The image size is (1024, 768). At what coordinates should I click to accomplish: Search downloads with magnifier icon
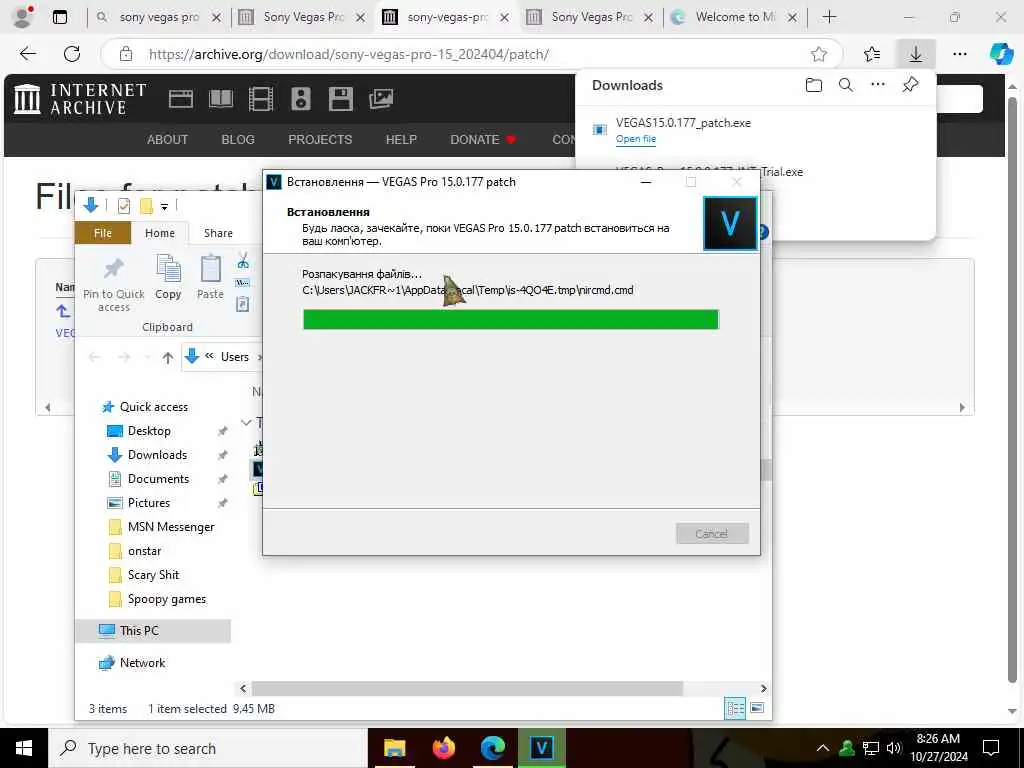click(x=846, y=85)
